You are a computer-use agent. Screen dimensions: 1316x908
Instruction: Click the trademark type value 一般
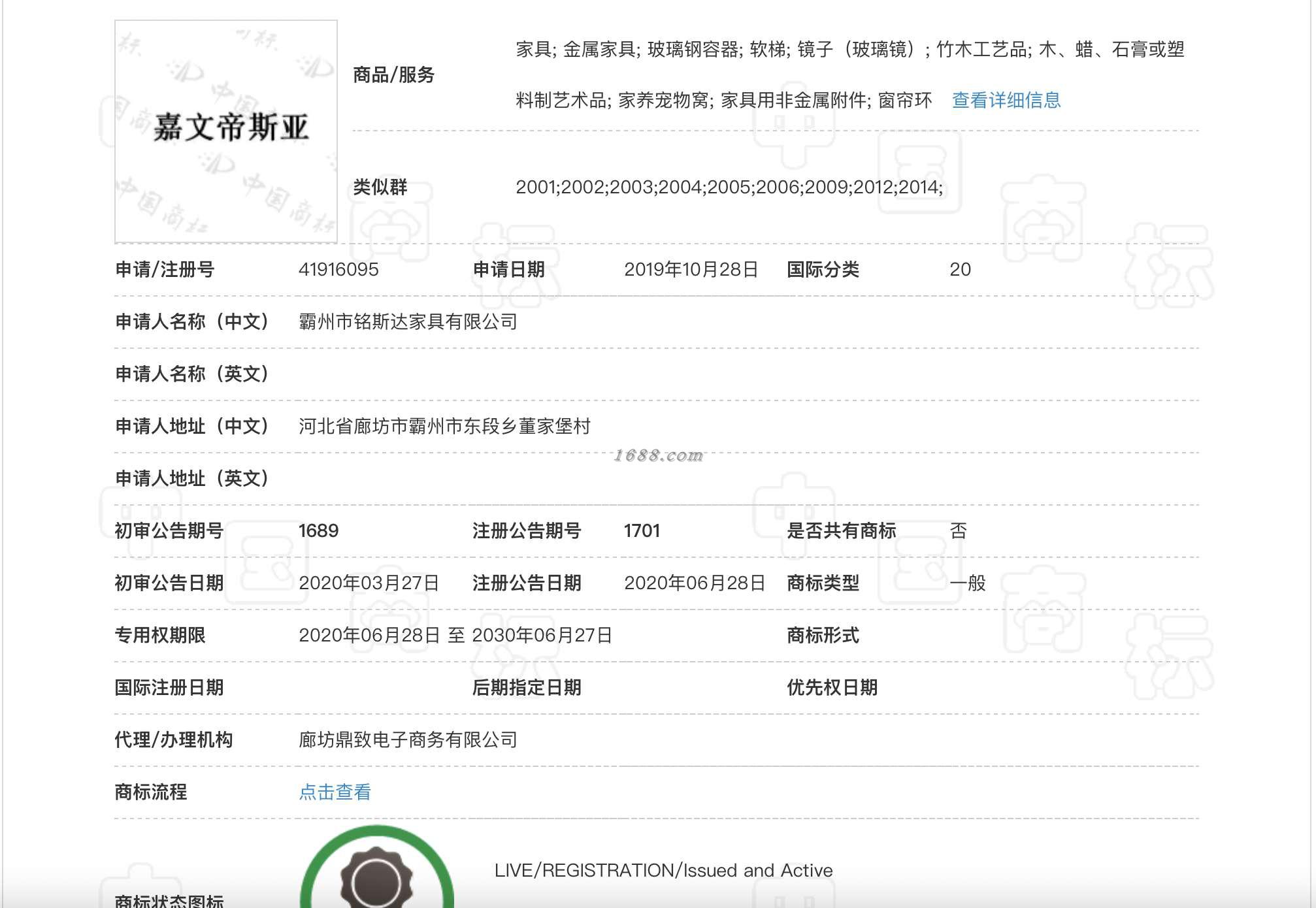pyautogui.click(x=968, y=583)
